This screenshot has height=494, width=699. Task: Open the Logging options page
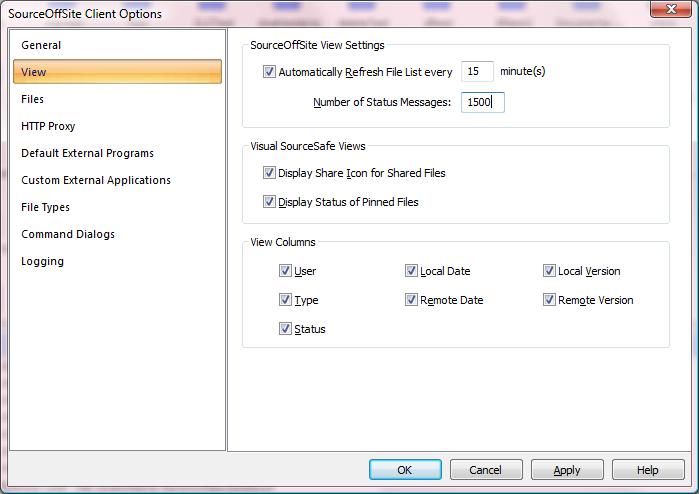[42, 261]
